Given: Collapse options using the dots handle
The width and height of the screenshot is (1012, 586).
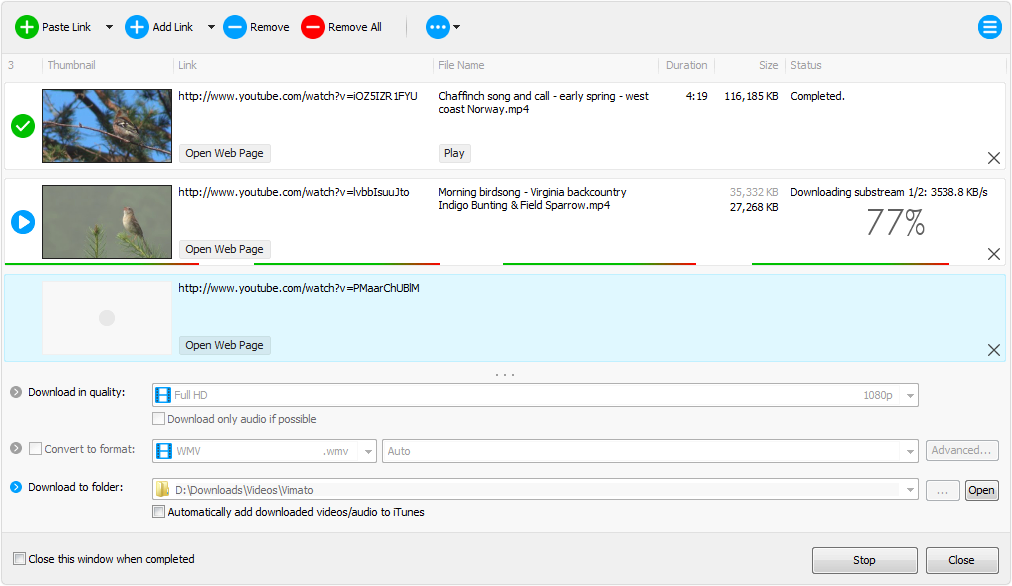Looking at the screenshot, I should (505, 372).
